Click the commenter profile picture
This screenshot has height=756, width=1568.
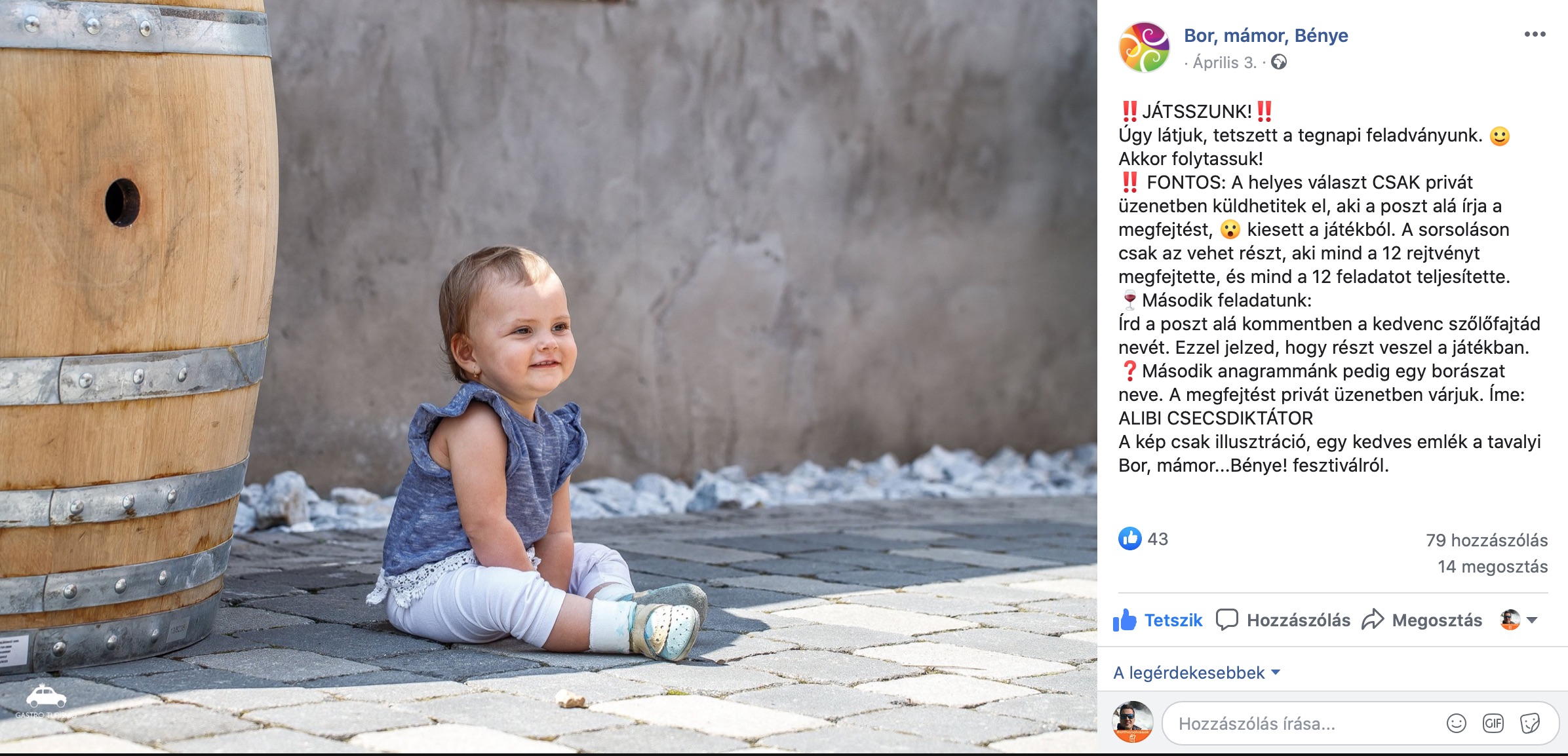(1133, 722)
